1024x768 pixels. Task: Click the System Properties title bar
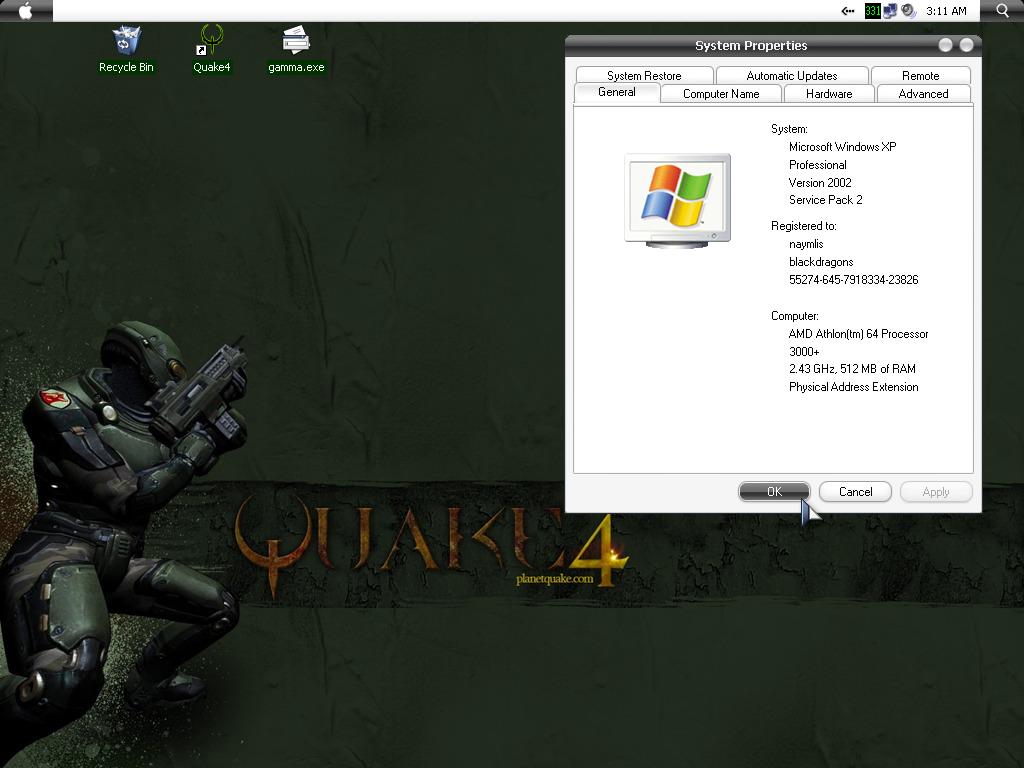tap(750, 45)
